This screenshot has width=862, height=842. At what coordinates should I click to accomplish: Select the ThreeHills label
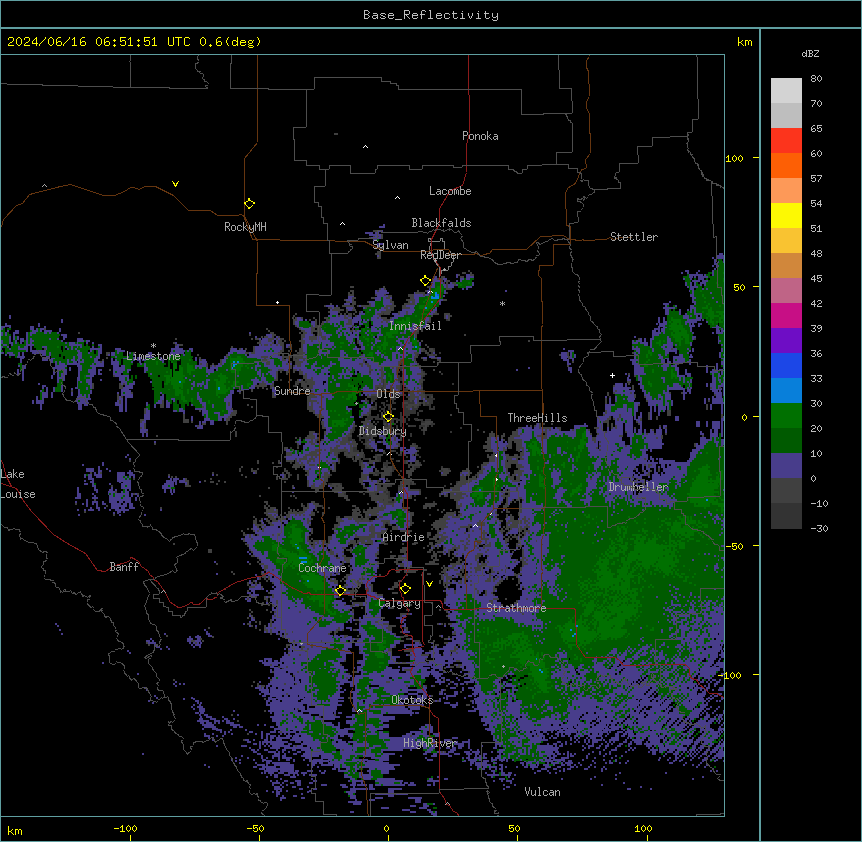tap(537, 418)
